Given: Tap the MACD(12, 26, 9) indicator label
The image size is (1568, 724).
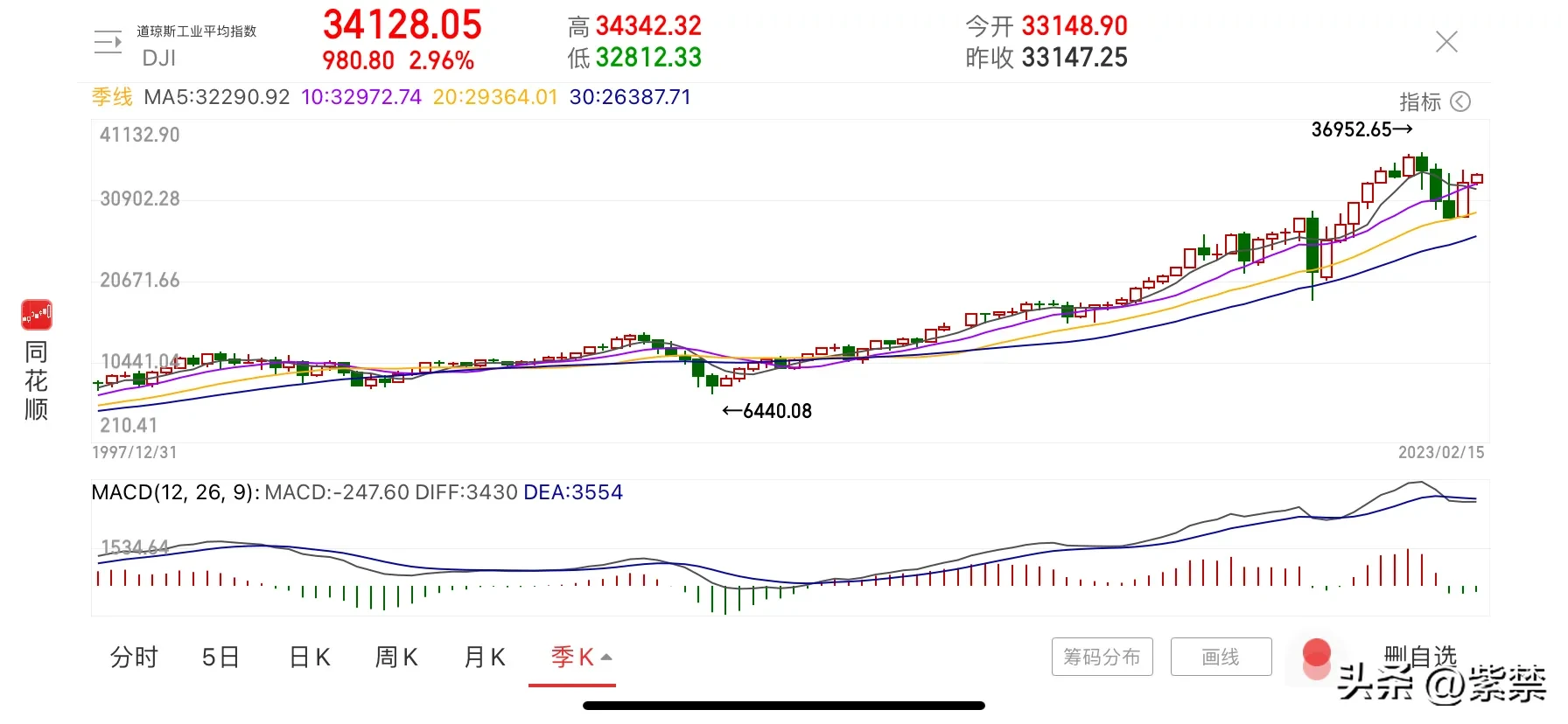Looking at the screenshot, I should 175,492.
